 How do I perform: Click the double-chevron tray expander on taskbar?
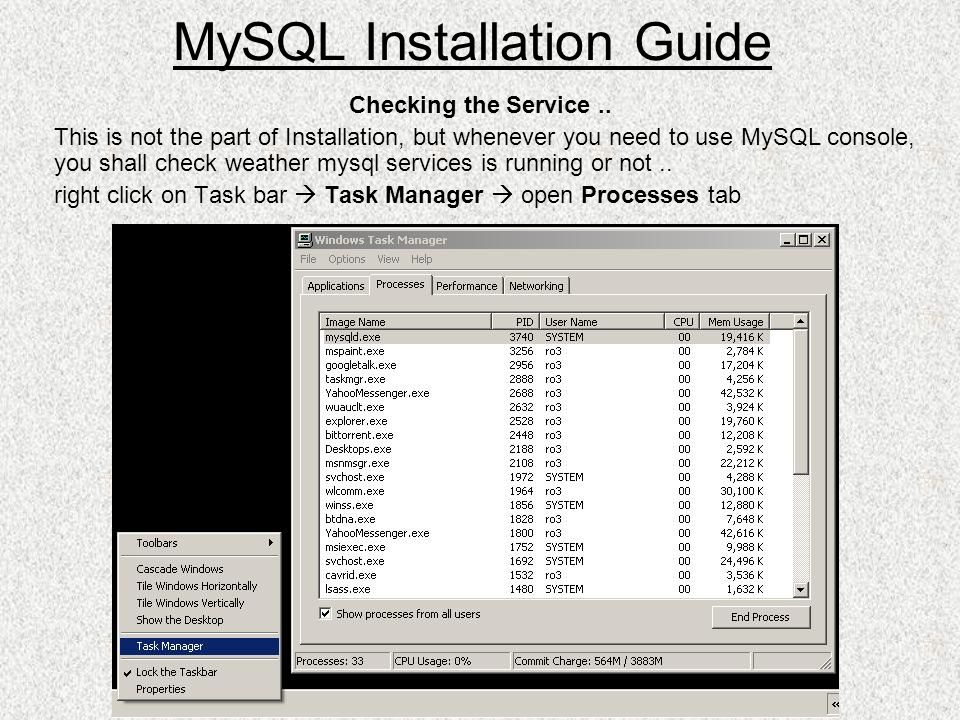(x=834, y=704)
